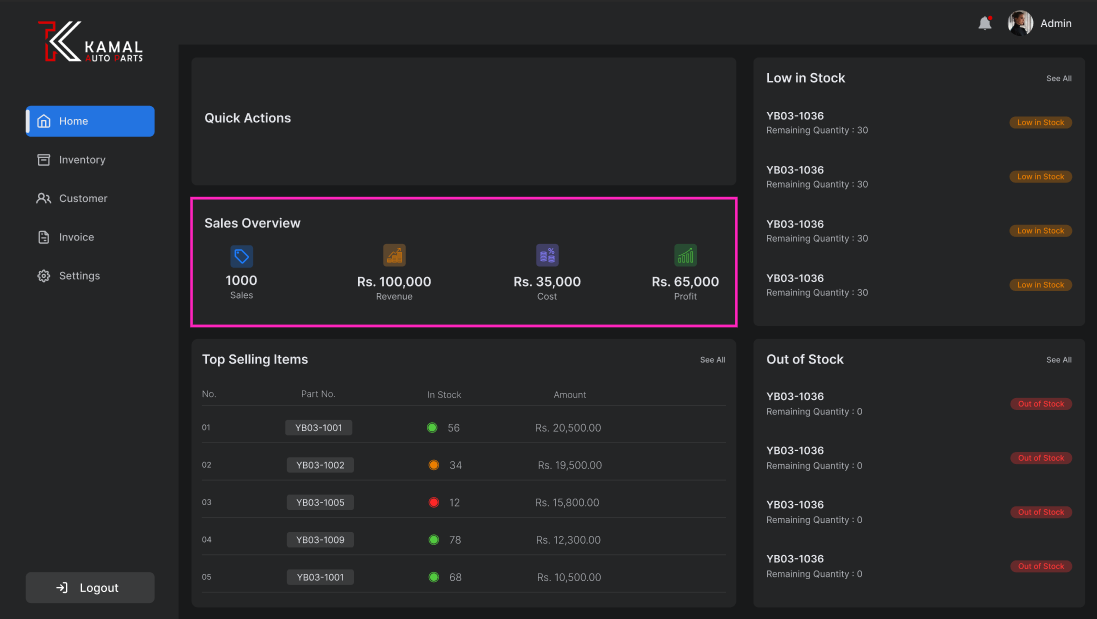Click the Out of Stock badge on the first entry
Viewport: 1097px width, 619px height.
[1040, 403]
